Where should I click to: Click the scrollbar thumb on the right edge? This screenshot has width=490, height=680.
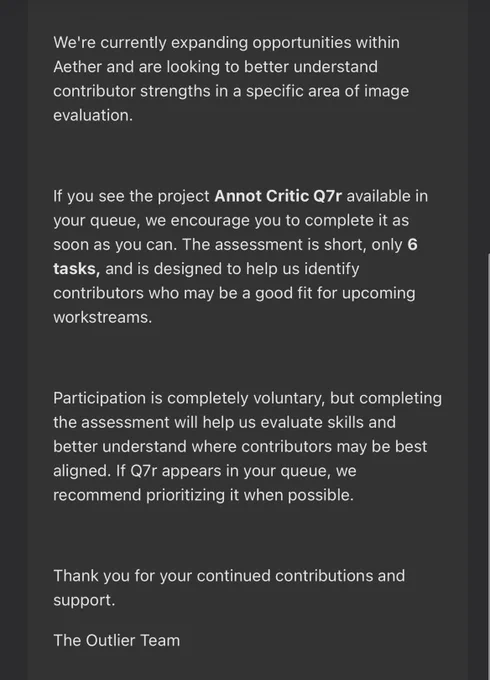[x=488, y=466]
